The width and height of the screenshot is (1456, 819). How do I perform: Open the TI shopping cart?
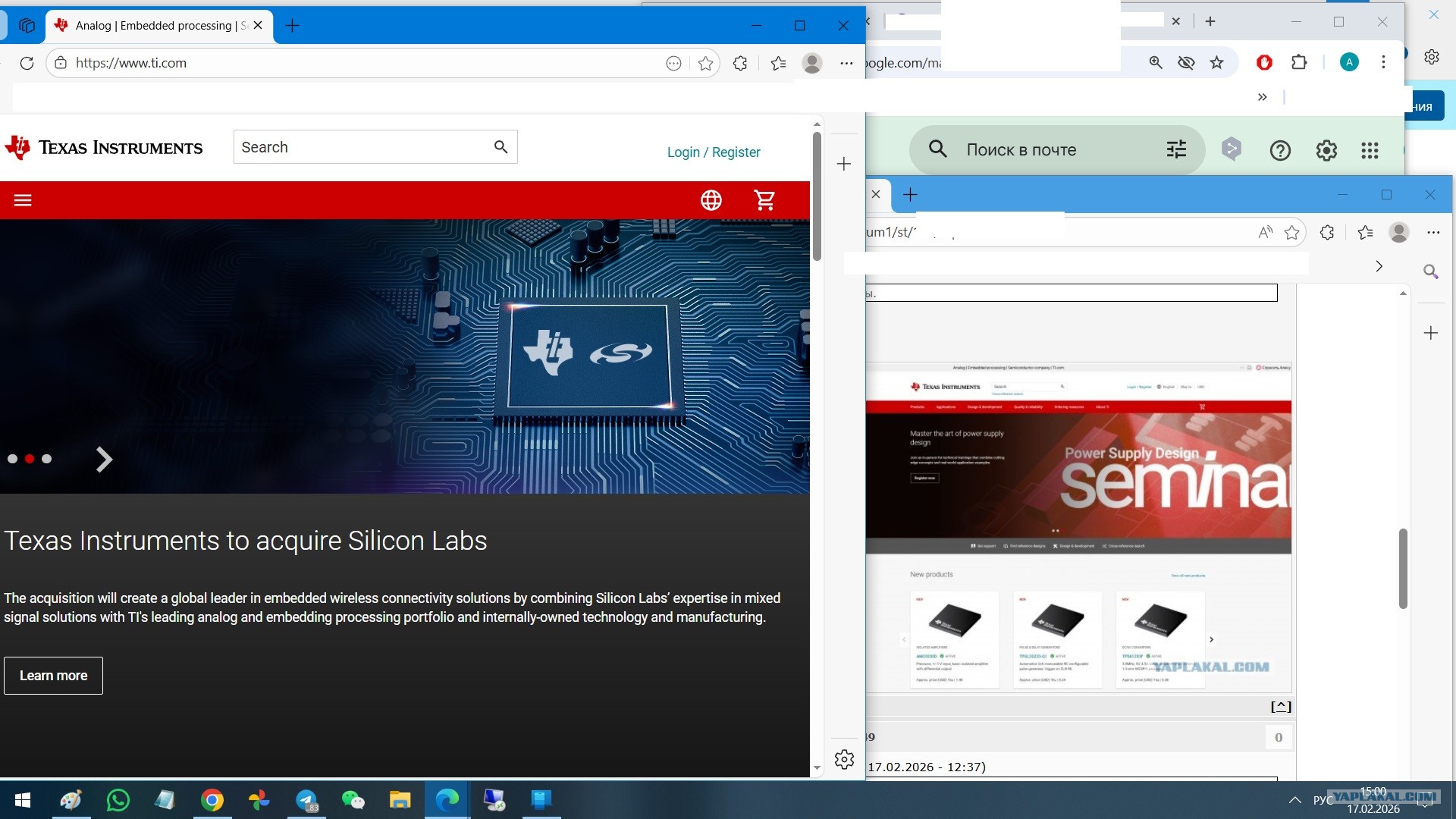(x=764, y=200)
